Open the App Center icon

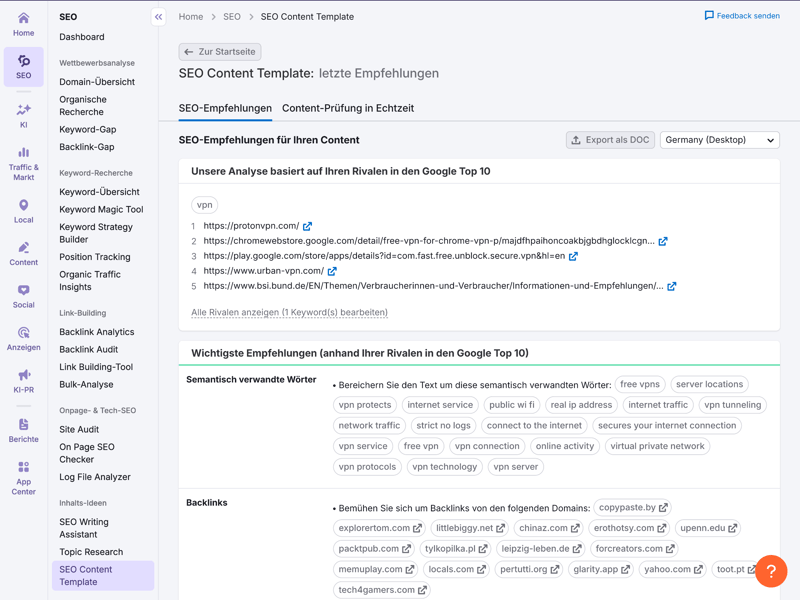pyautogui.click(x=23, y=468)
